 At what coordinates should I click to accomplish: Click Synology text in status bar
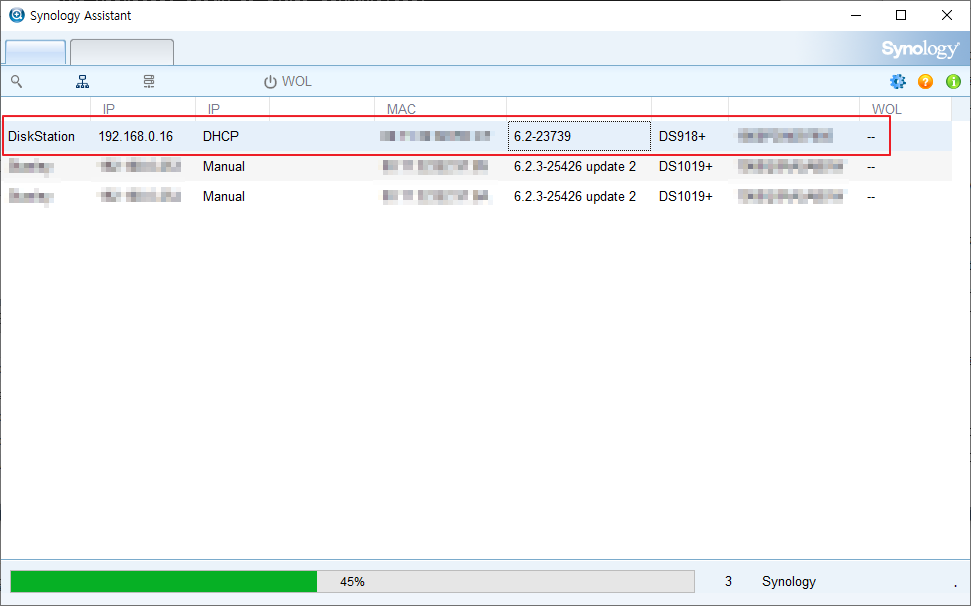click(789, 581)
